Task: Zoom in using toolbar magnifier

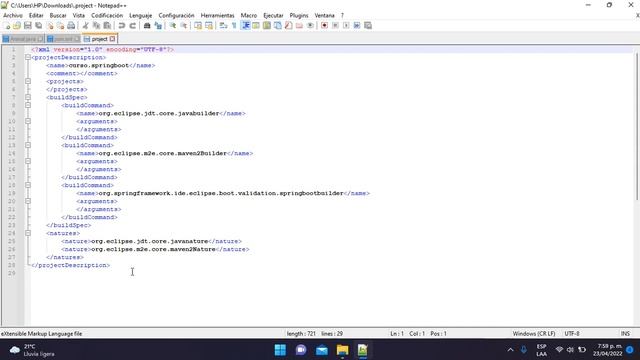Action: [x=173, y=26]
